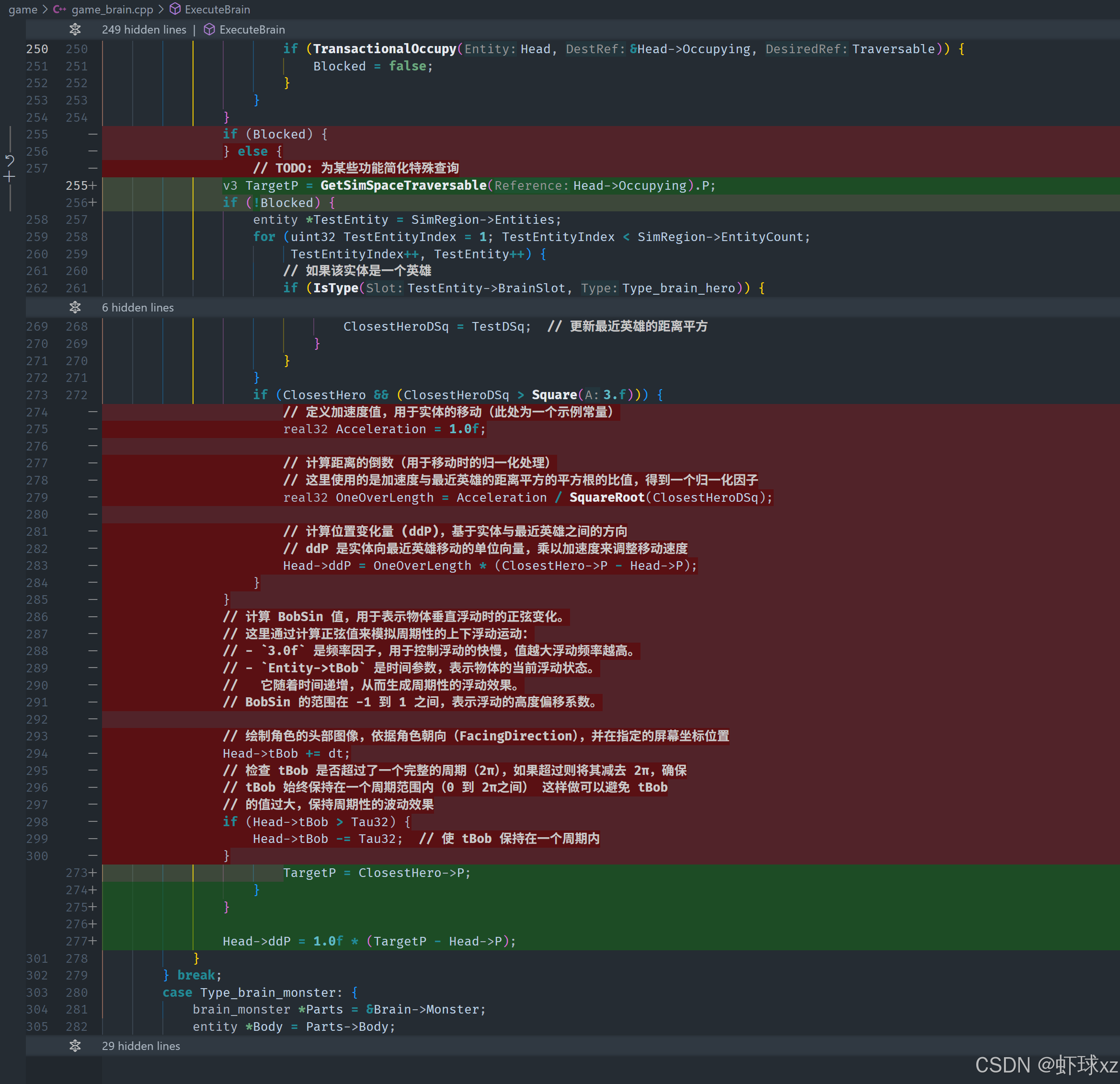Jump to ExecuteBrain link in hidden lines bar
The height and width of the screenshot is (1084, 1120).
[252, 30]
